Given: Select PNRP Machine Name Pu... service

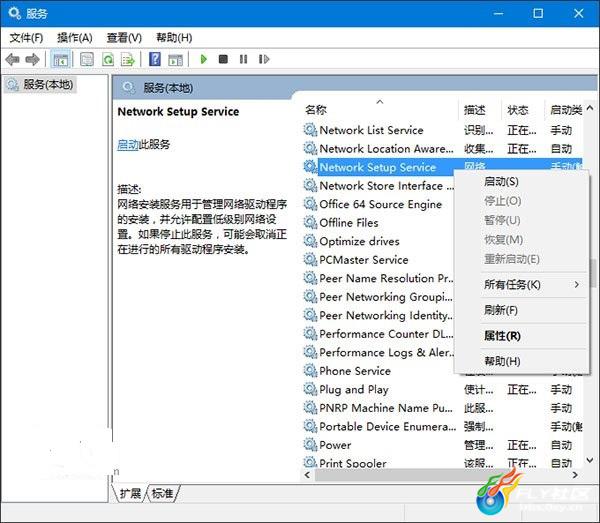Looking at the screenshot, I should click(x=386, y=407).
